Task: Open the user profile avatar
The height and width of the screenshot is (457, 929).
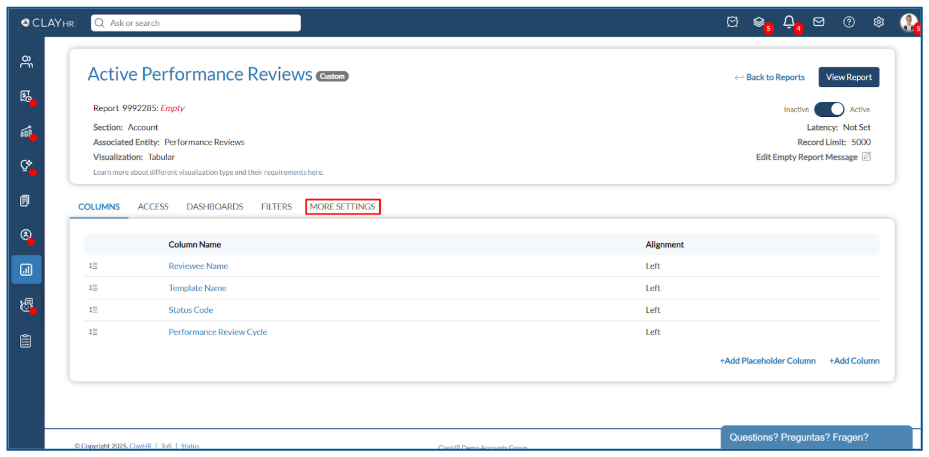Action: (x=908, y=23)
